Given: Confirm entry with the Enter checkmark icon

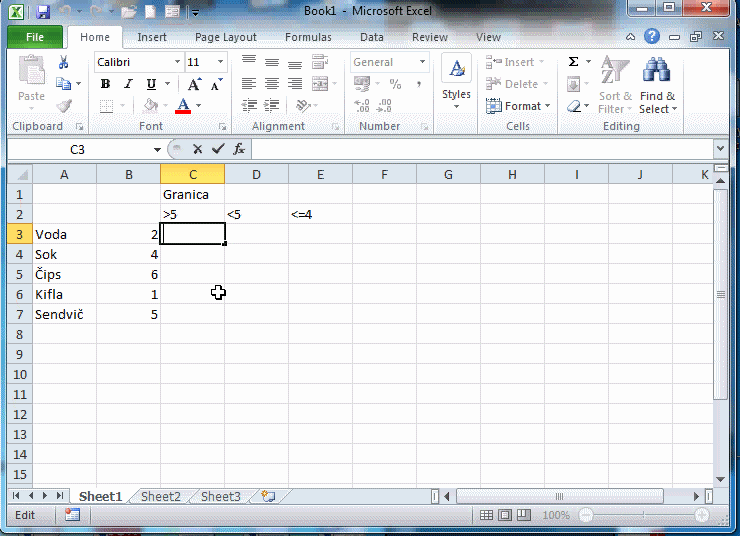Looking at the screenshot, I should 218,149.
